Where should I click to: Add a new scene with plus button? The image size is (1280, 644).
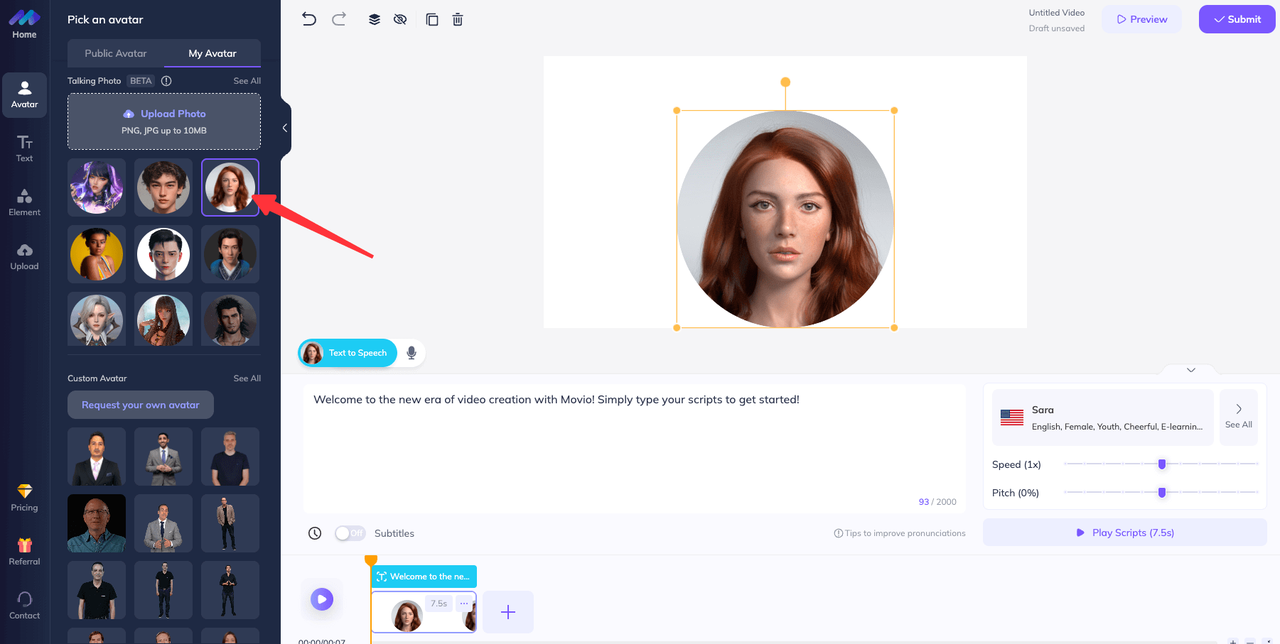[508, 612]
